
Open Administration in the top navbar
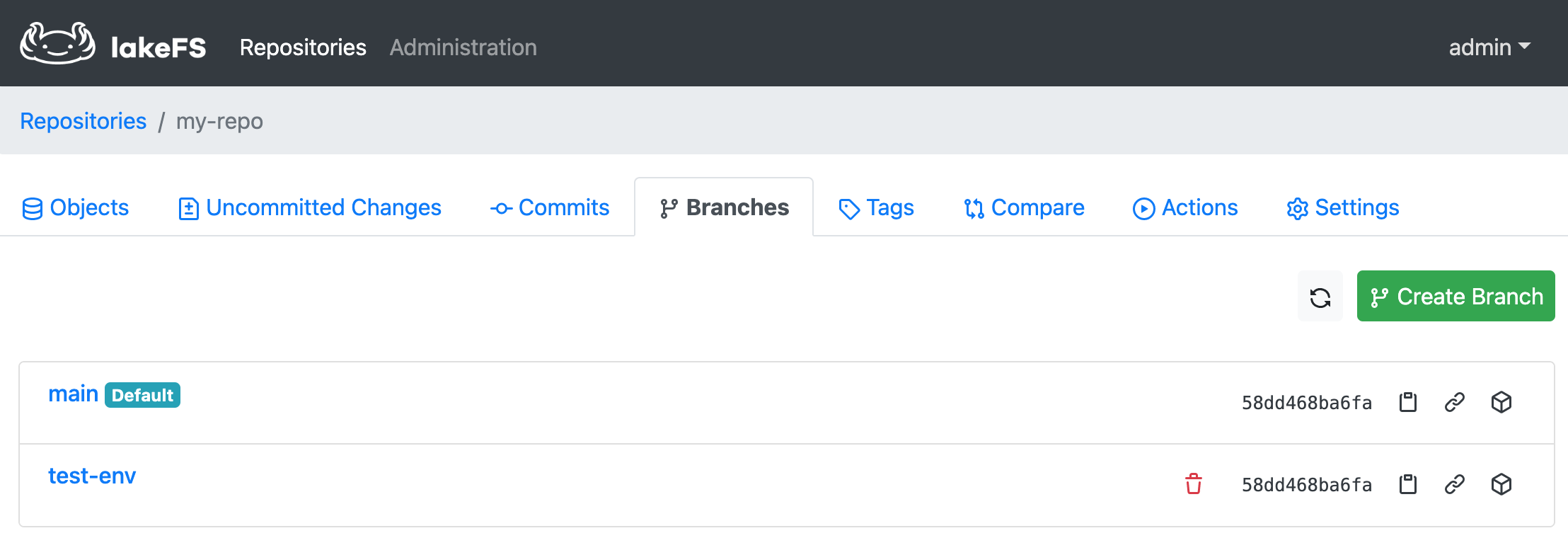click(x=463, y=47)
